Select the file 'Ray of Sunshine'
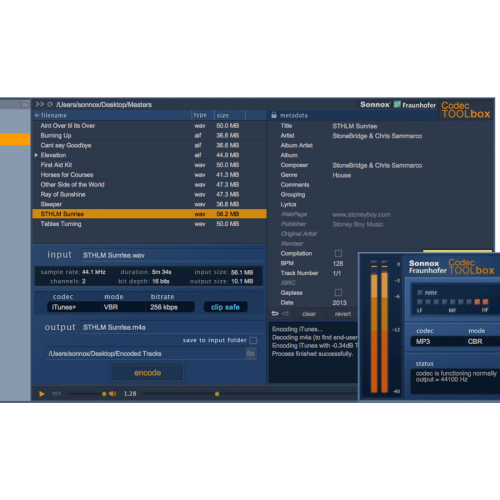The width and height of the screenshot is (500, 500). (x=149, y=194)
